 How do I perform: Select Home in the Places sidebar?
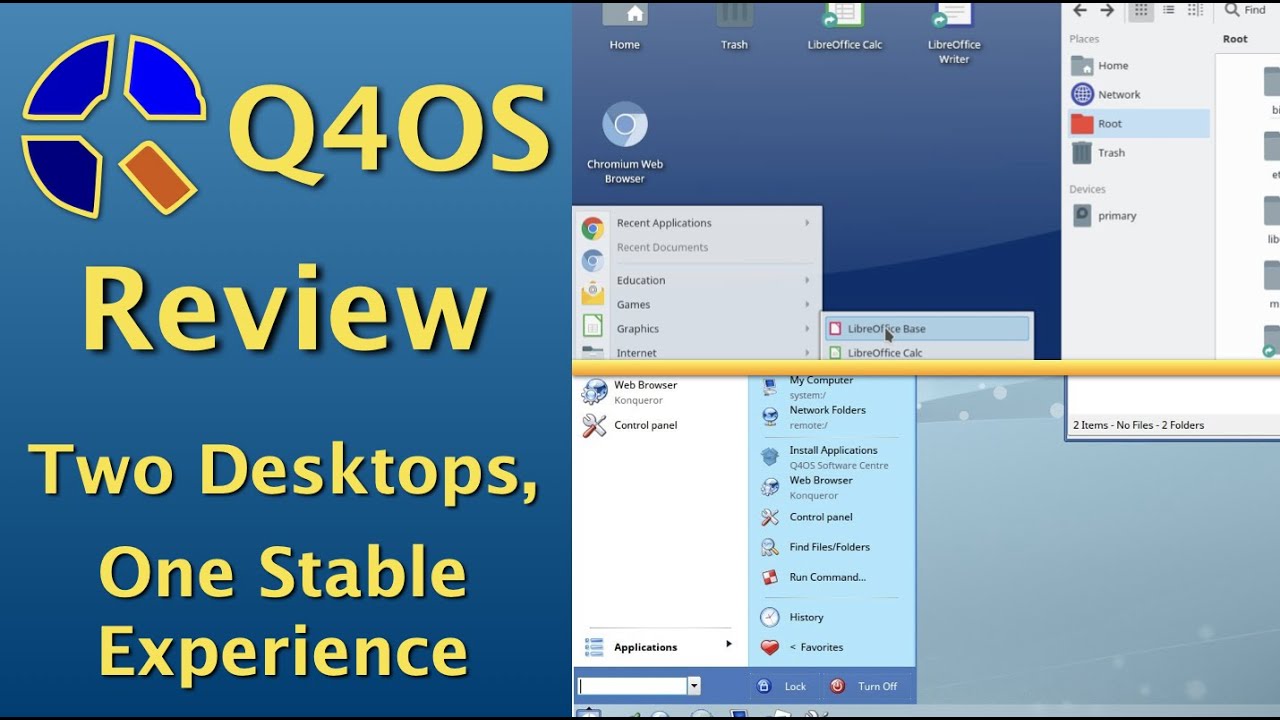[1139, 66]
